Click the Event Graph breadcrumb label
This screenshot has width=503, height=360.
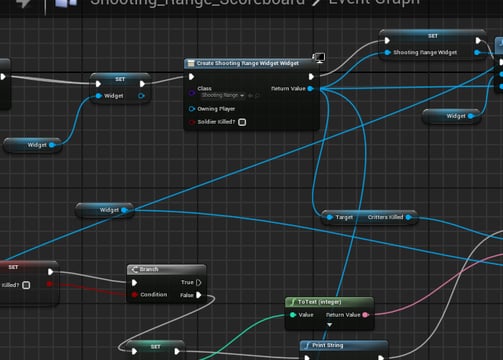coord(374,3)
